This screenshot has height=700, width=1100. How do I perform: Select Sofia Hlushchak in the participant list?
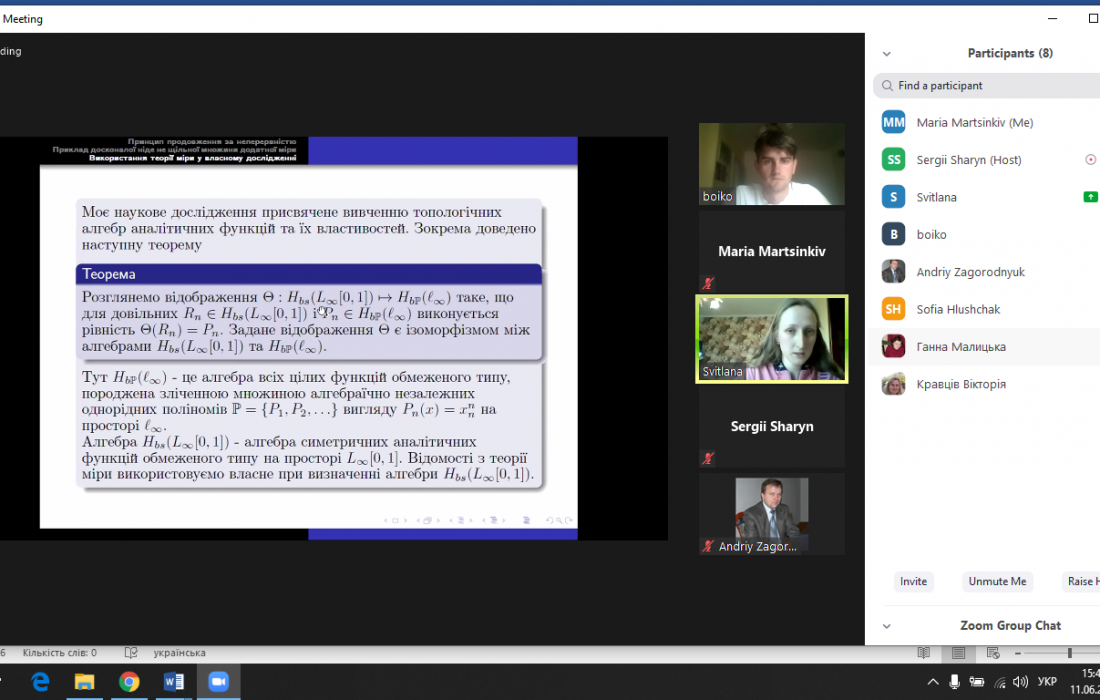point(958,309)
